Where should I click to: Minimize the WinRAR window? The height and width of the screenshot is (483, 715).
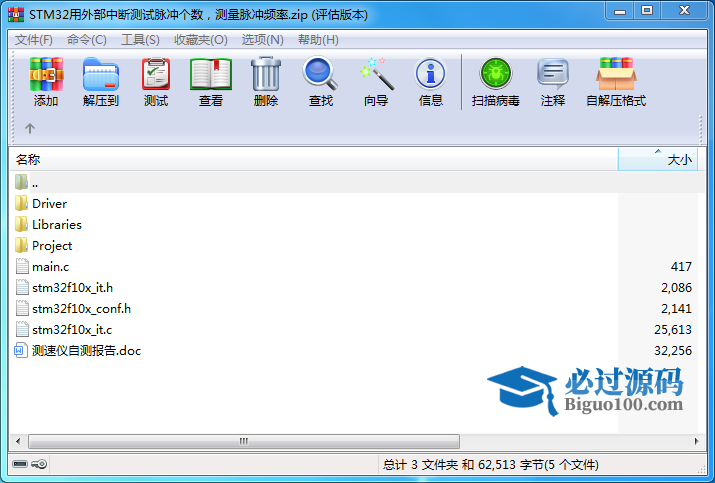pos(620,11)
